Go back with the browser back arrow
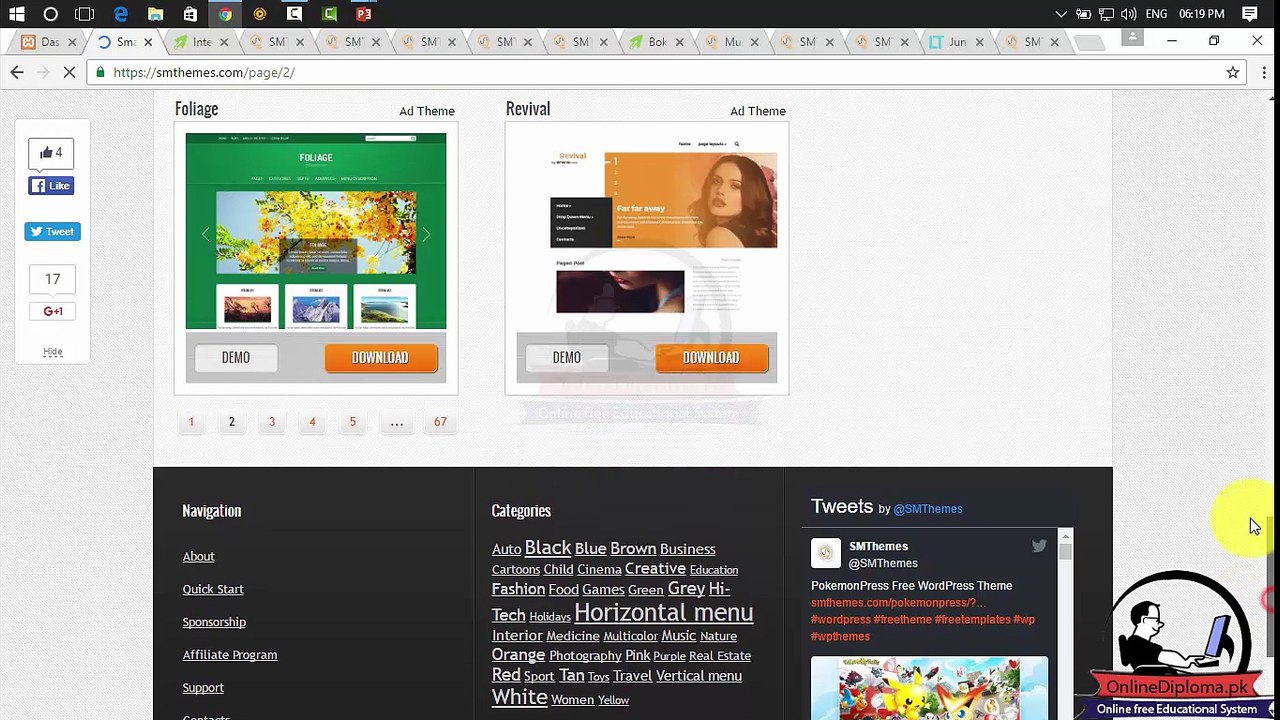This screenshot has width=1280, height=720. (17, 72)
